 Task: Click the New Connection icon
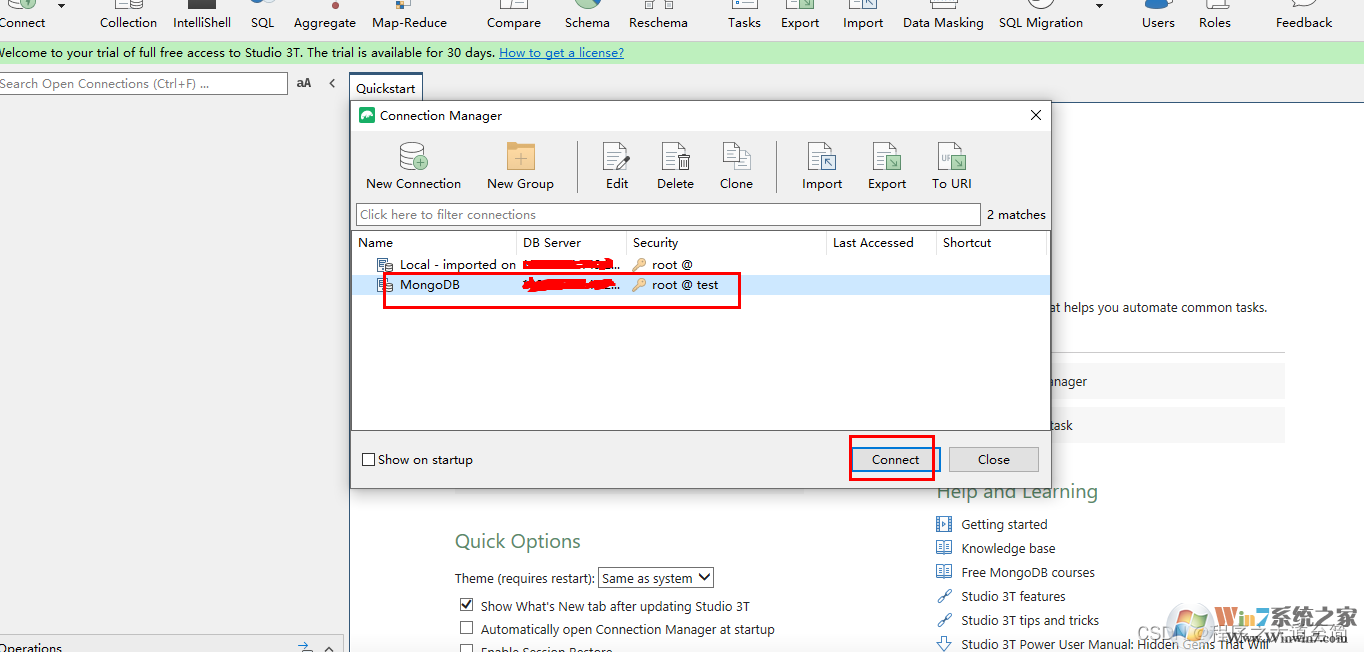point(413,158)
